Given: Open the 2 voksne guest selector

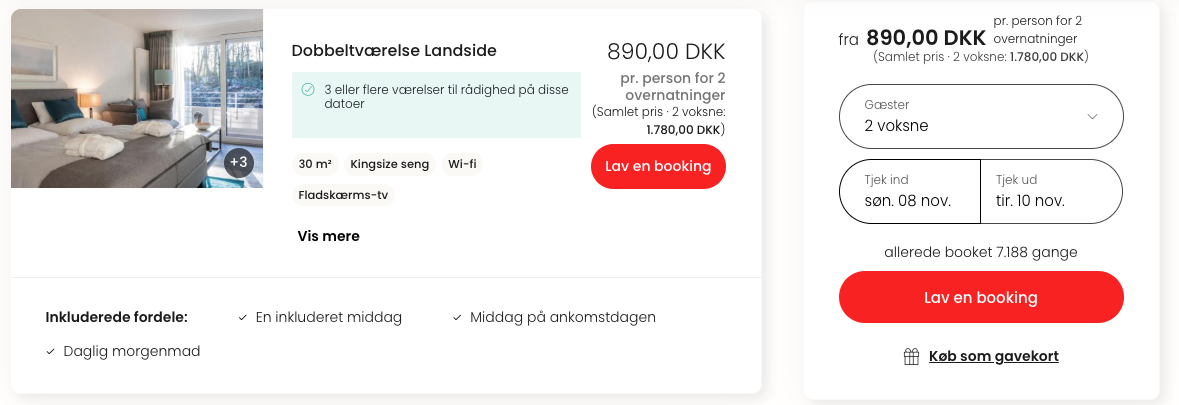Looking at the screenshot, I should point(980,116).
